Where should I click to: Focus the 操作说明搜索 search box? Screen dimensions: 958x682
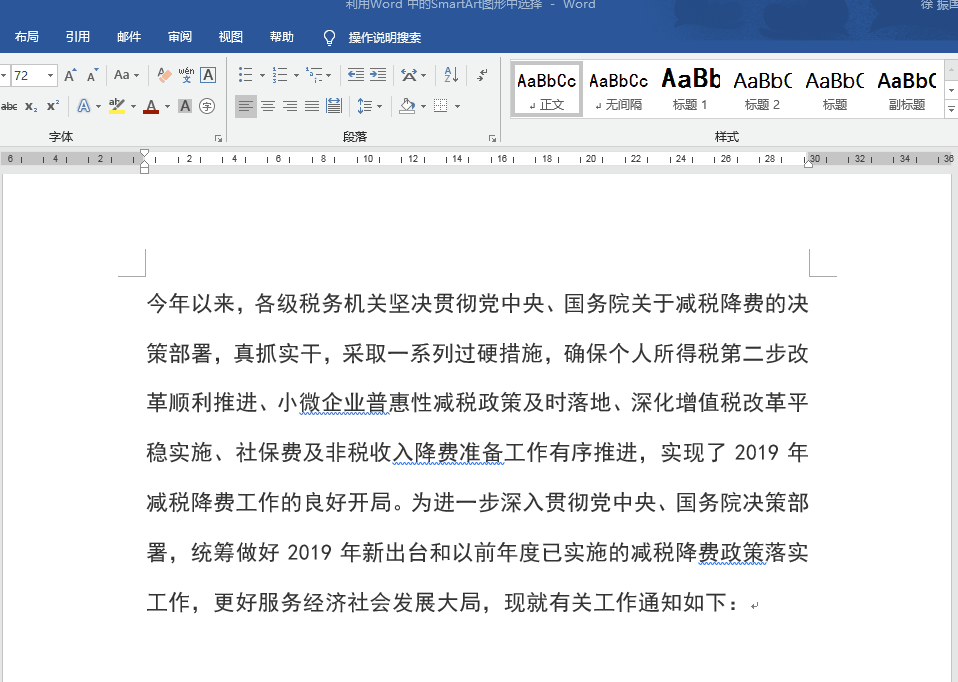coord(385,38)
